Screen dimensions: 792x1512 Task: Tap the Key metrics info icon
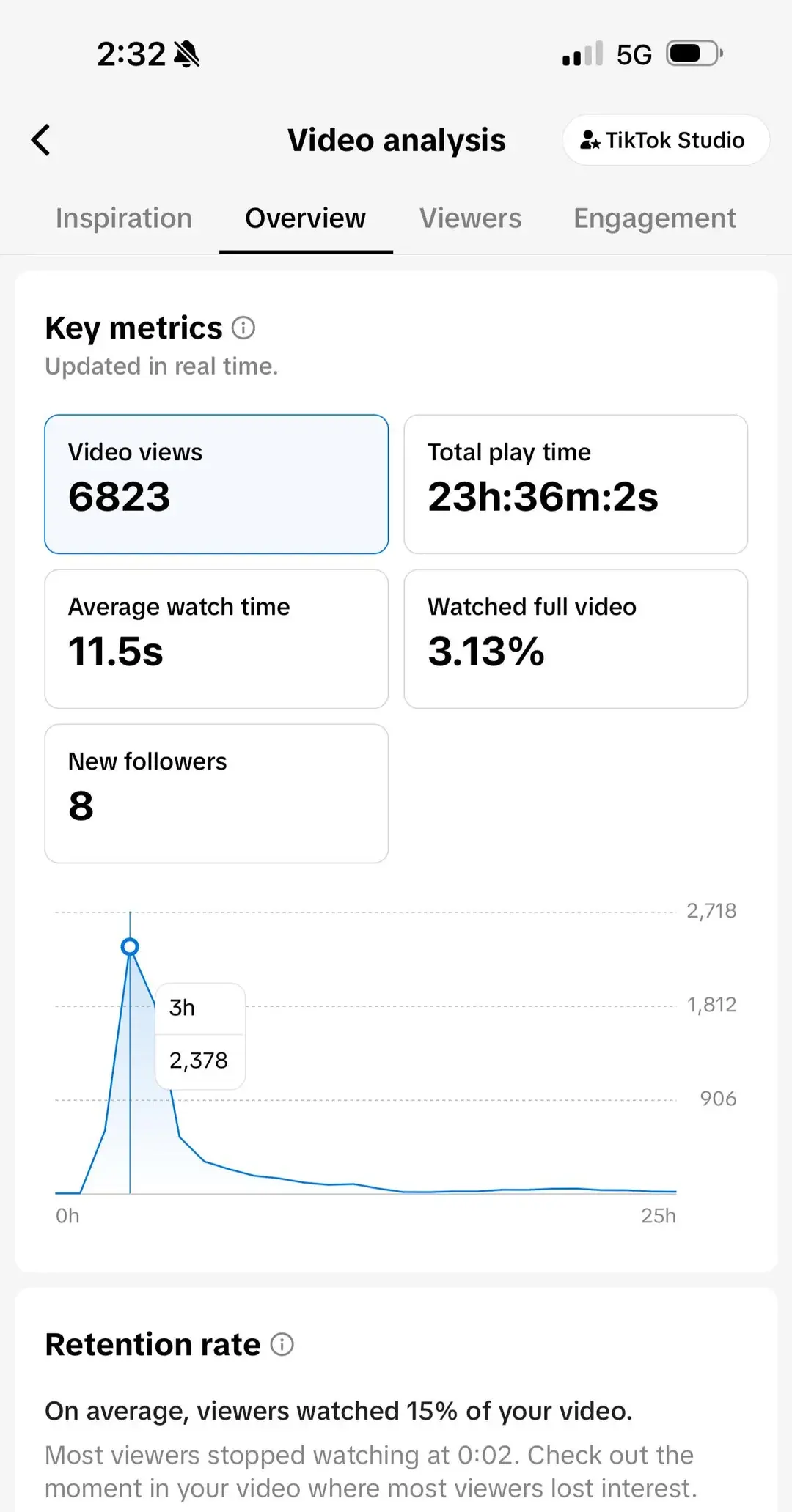[243, 328]
